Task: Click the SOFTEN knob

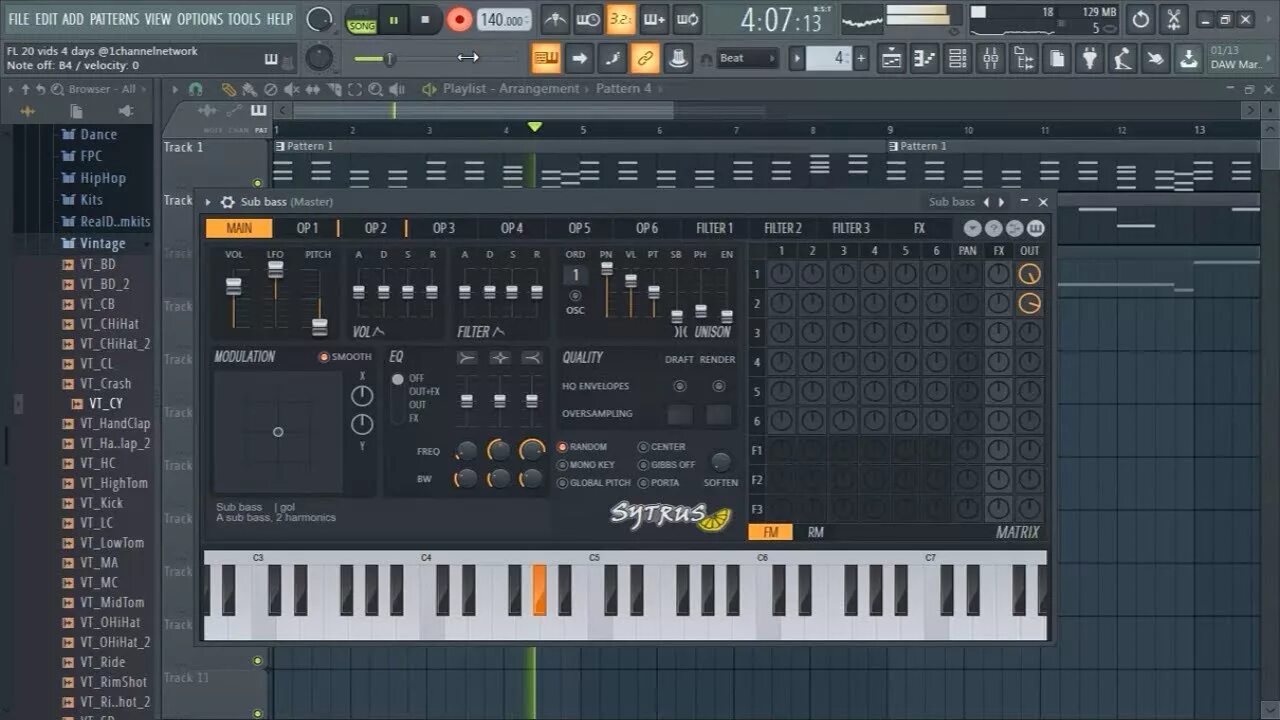Action: click(720, 462)
